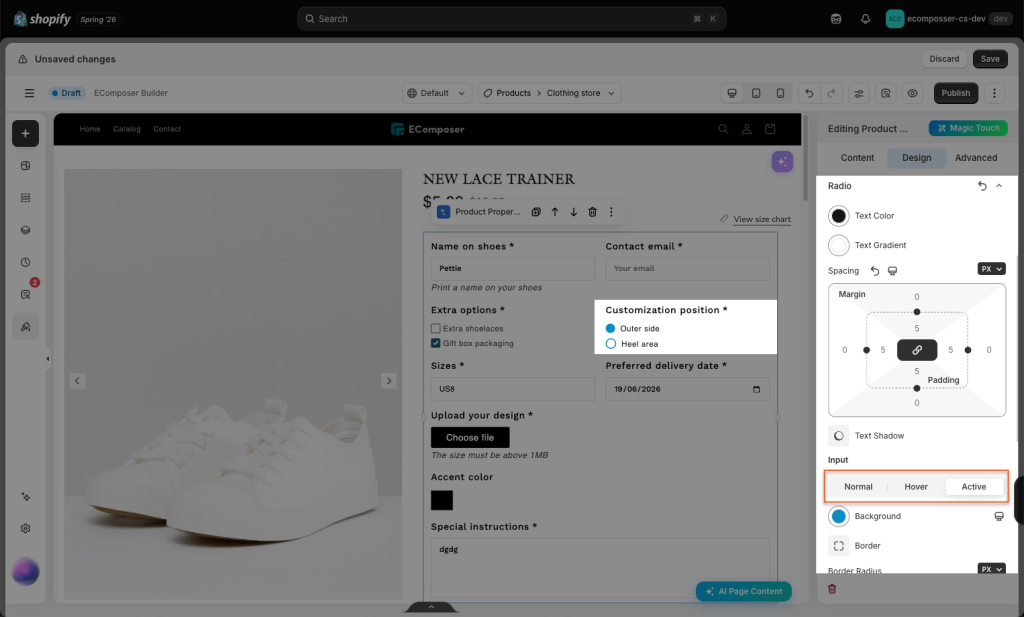Screen dimensions: 1024x617
Task: Open the blue Background color swatch
Action: pos(839,516)
